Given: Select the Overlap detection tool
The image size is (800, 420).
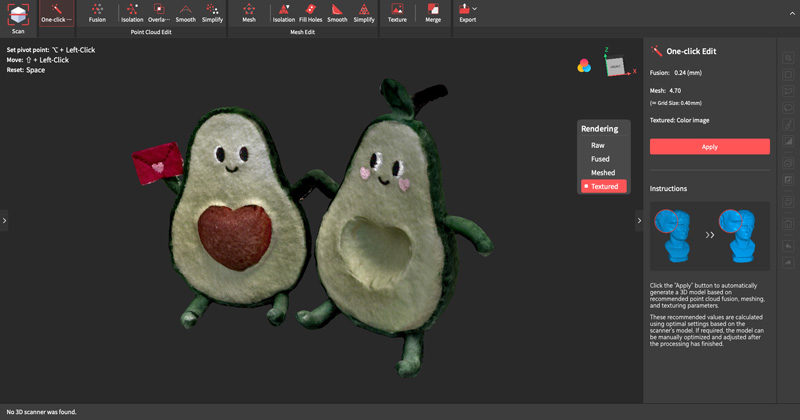Looking at the screenshot, I should (159, 14).
